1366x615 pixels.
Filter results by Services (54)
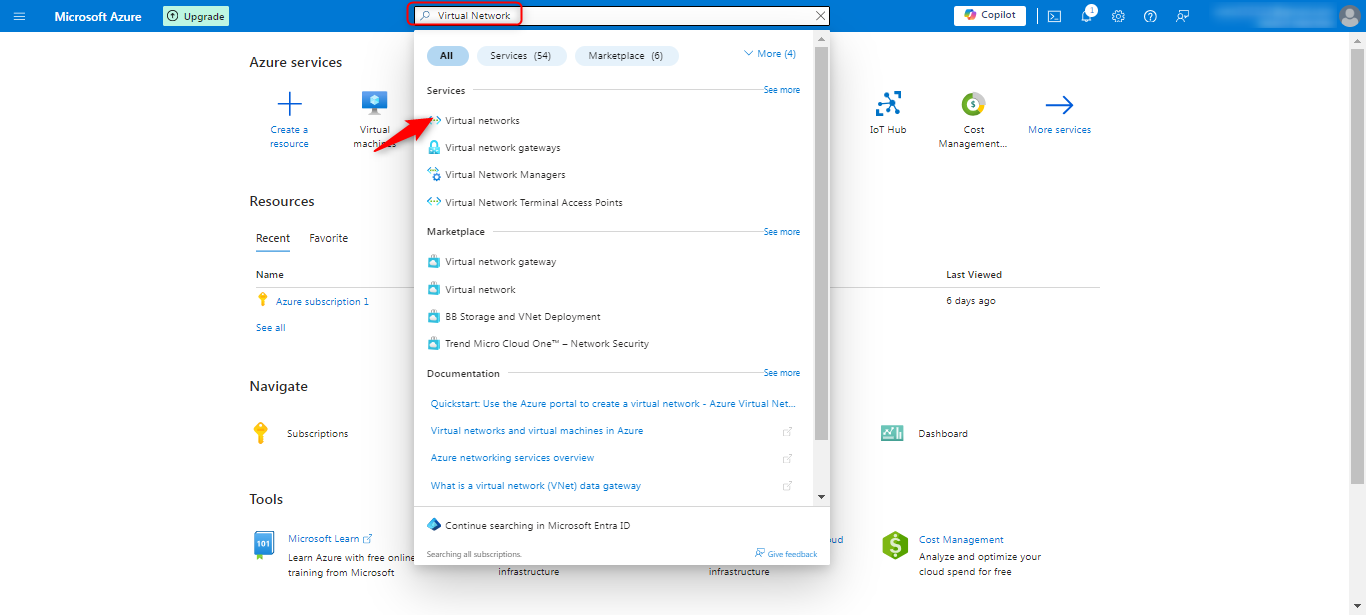click(x=521, y=56)
